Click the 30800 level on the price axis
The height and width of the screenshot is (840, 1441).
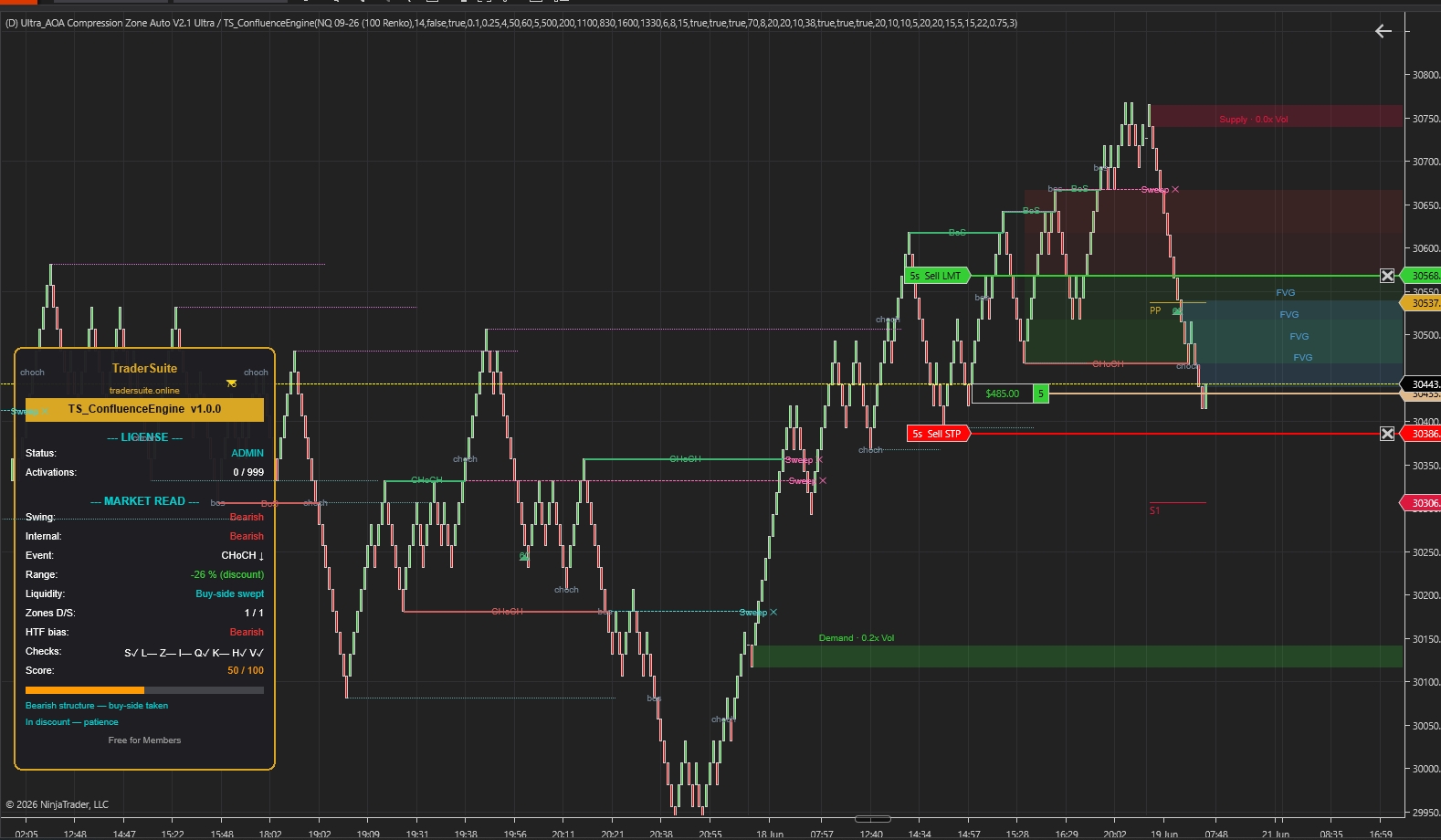click(x=1426, y=75)
